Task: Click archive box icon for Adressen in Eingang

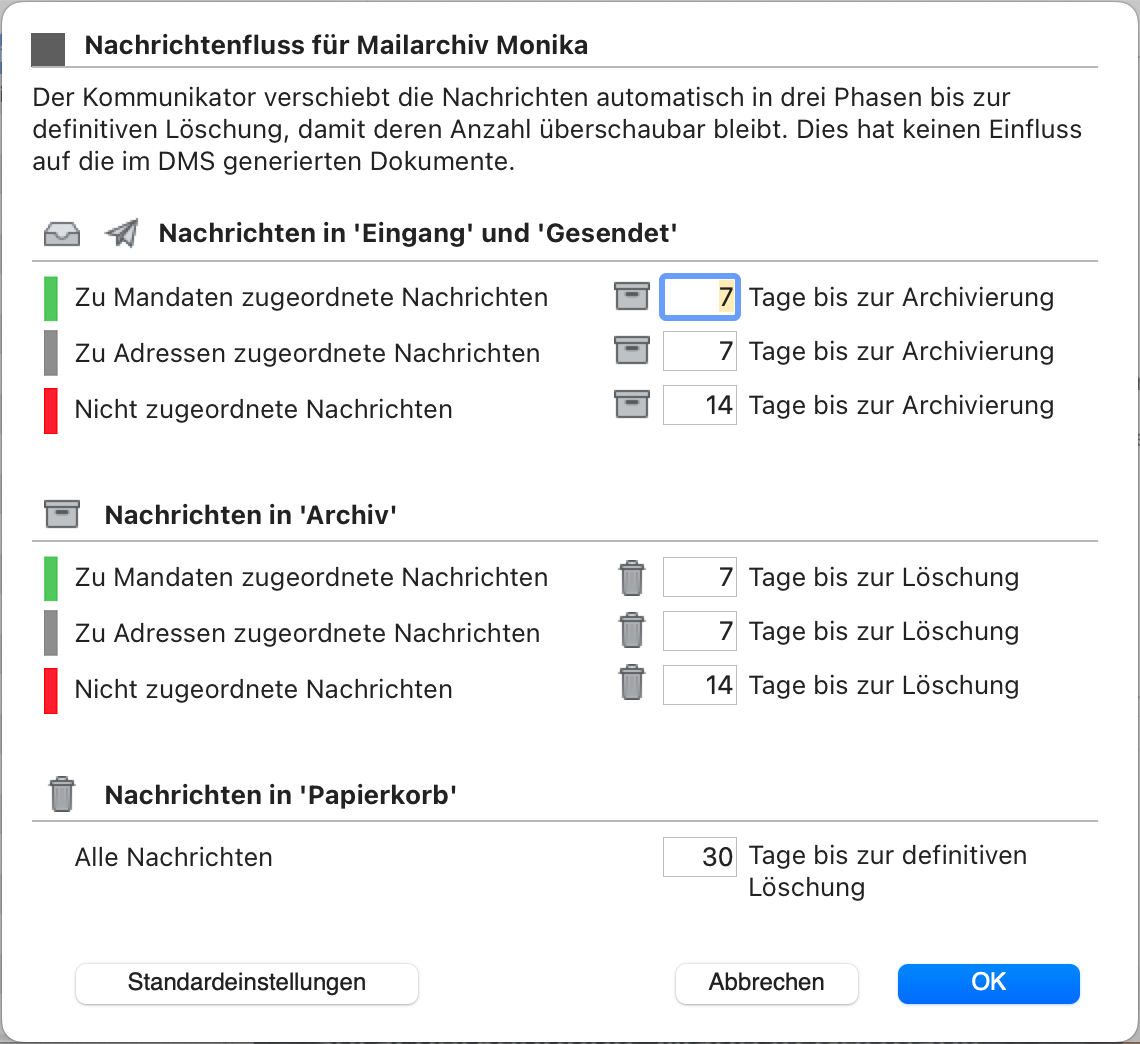Action: pos(631,350)
